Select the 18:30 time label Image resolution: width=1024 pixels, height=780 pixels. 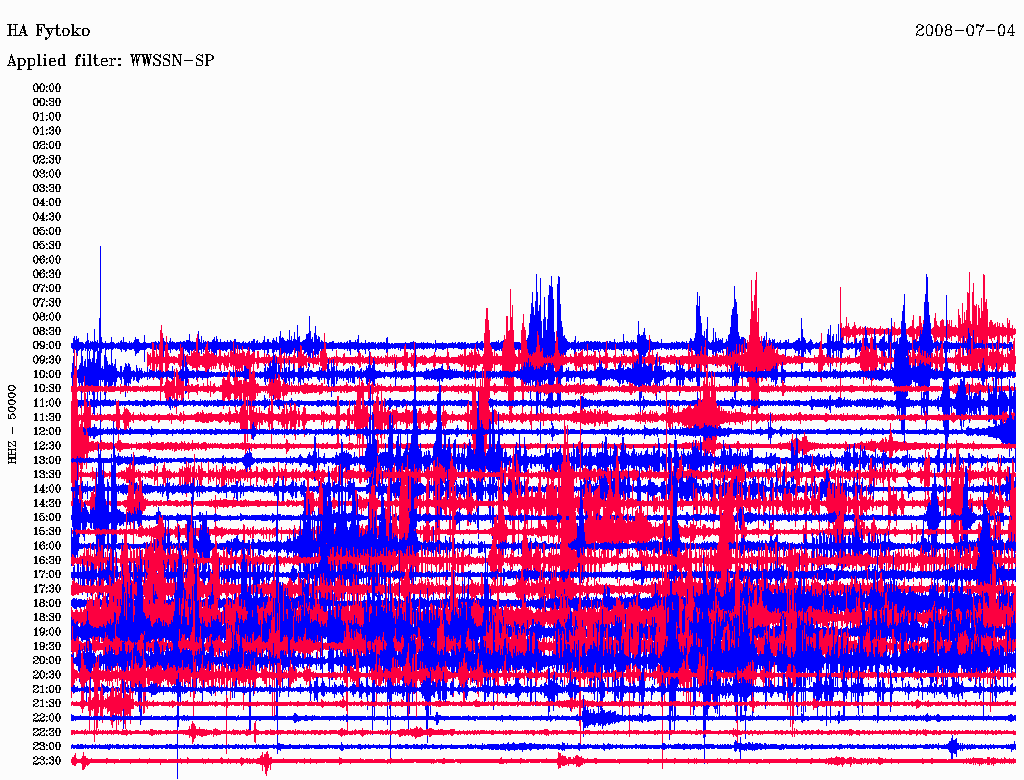tap(47, 618)
